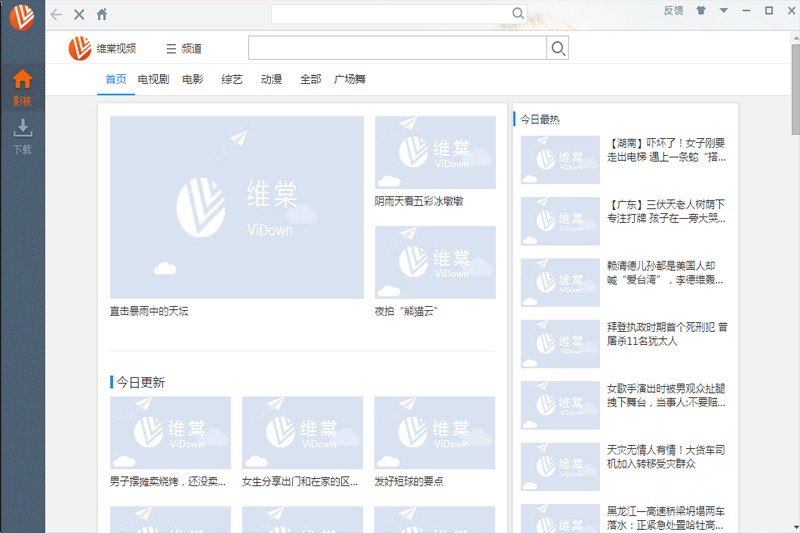Open the 阴雨天看五彩冰墩墩 thumbnail

point(435,153)
